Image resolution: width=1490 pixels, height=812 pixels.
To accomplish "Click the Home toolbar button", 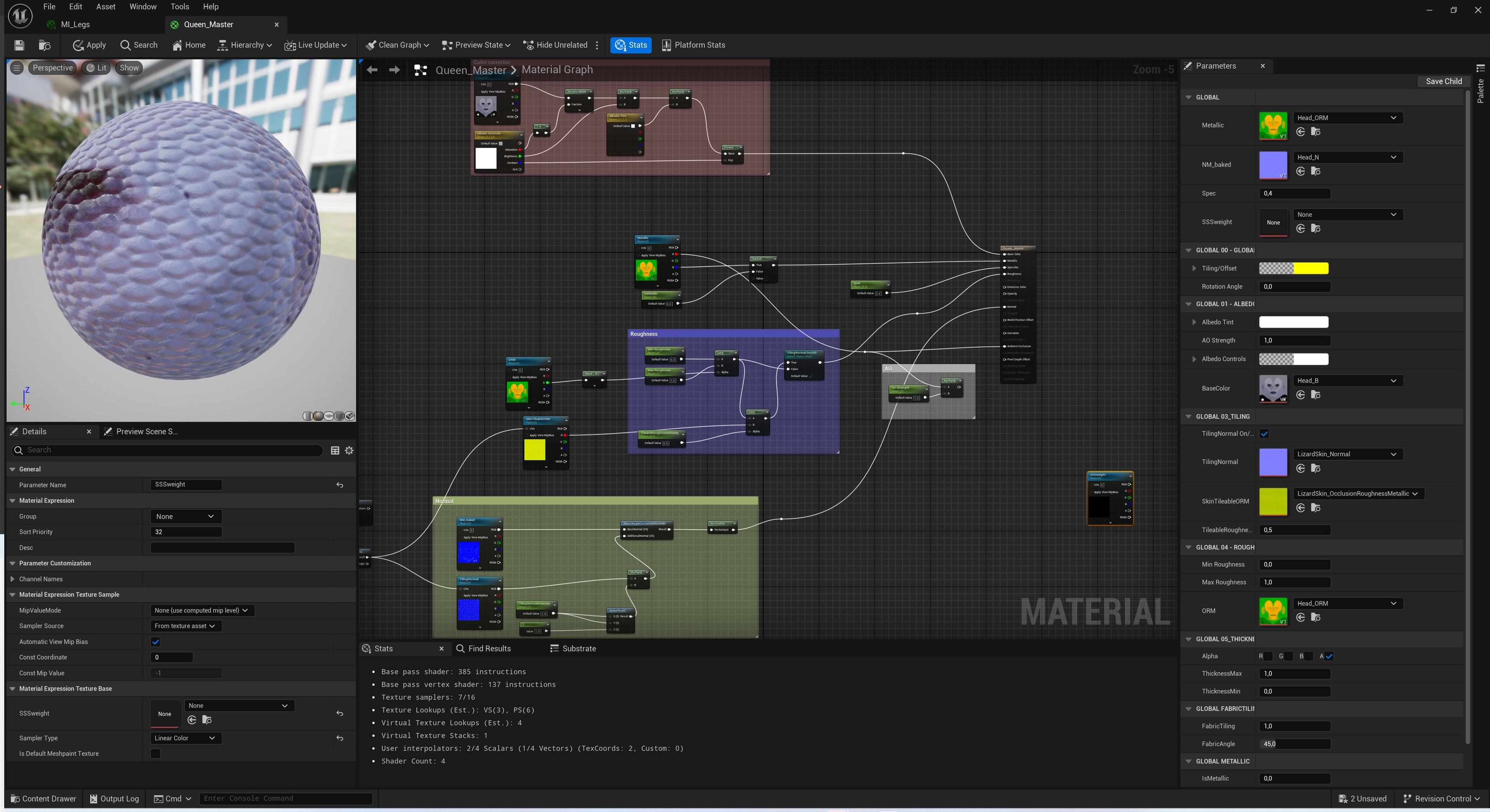I will tap(189, 45).
